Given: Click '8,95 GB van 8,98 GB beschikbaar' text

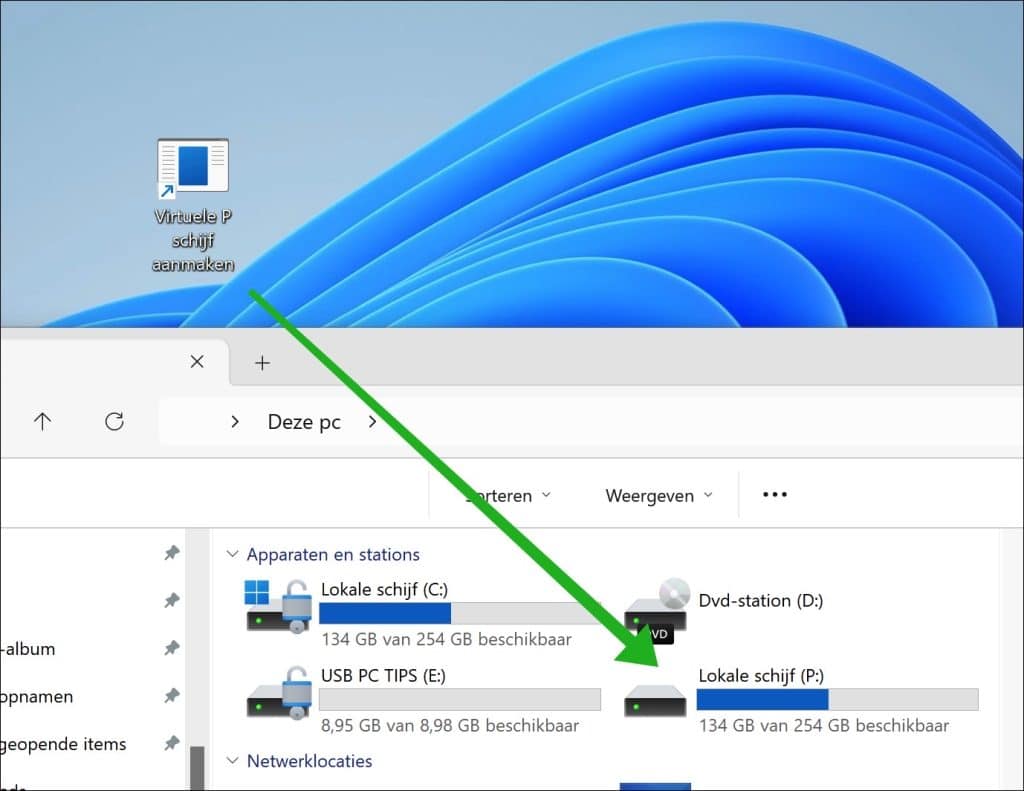Looking at the screenshot, I should [x=450, y=725].
